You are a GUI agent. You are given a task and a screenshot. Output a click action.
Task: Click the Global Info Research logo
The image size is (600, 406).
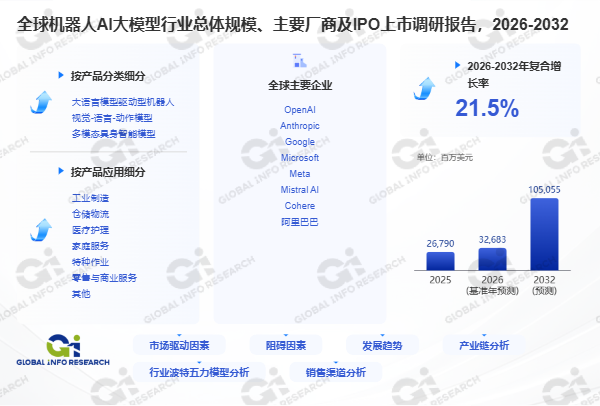63,350
